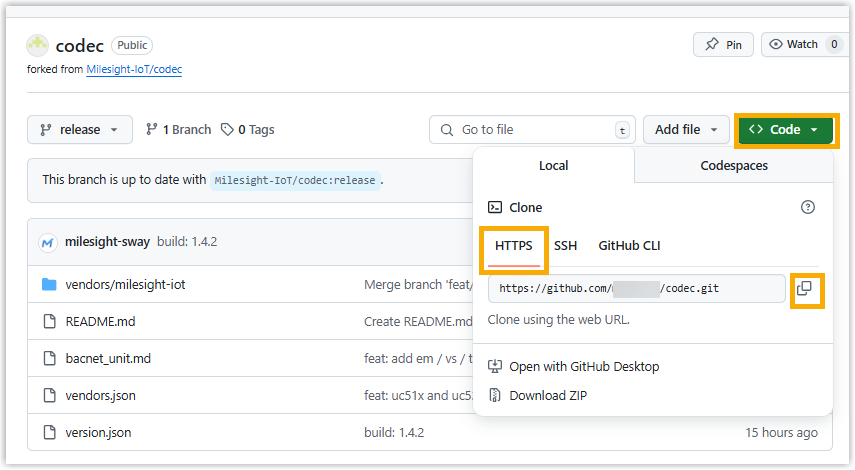The image size is (855, 470).
Task: Click the repository owner avatar
Action: [38, 45]
